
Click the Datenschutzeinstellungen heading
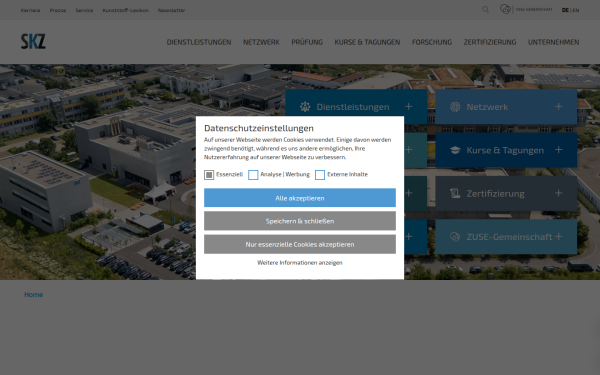click(x=259, y=128)
